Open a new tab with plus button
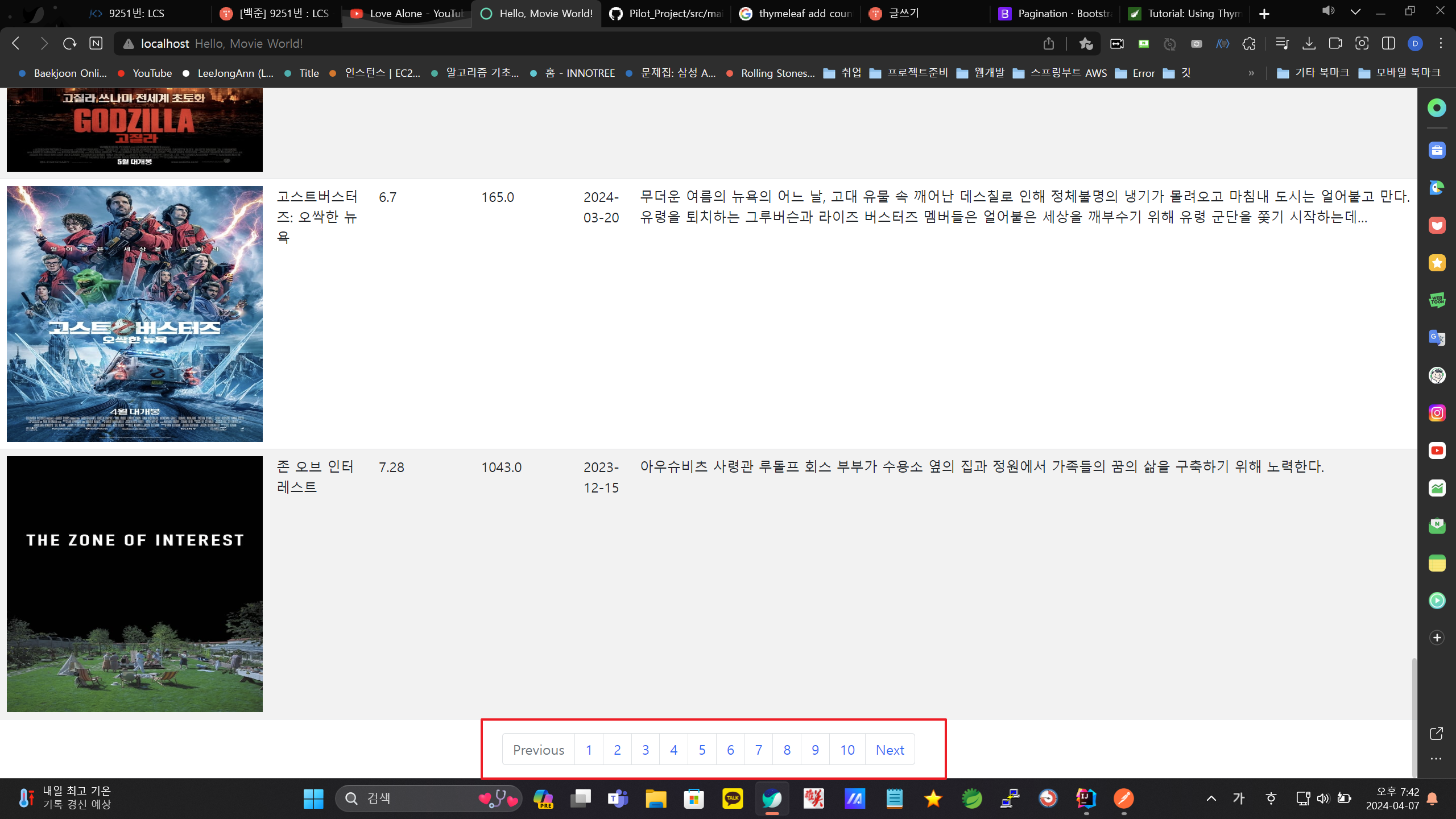Screen dimensions: 1456x819 pyautogui.click(x=1264, y=14)
